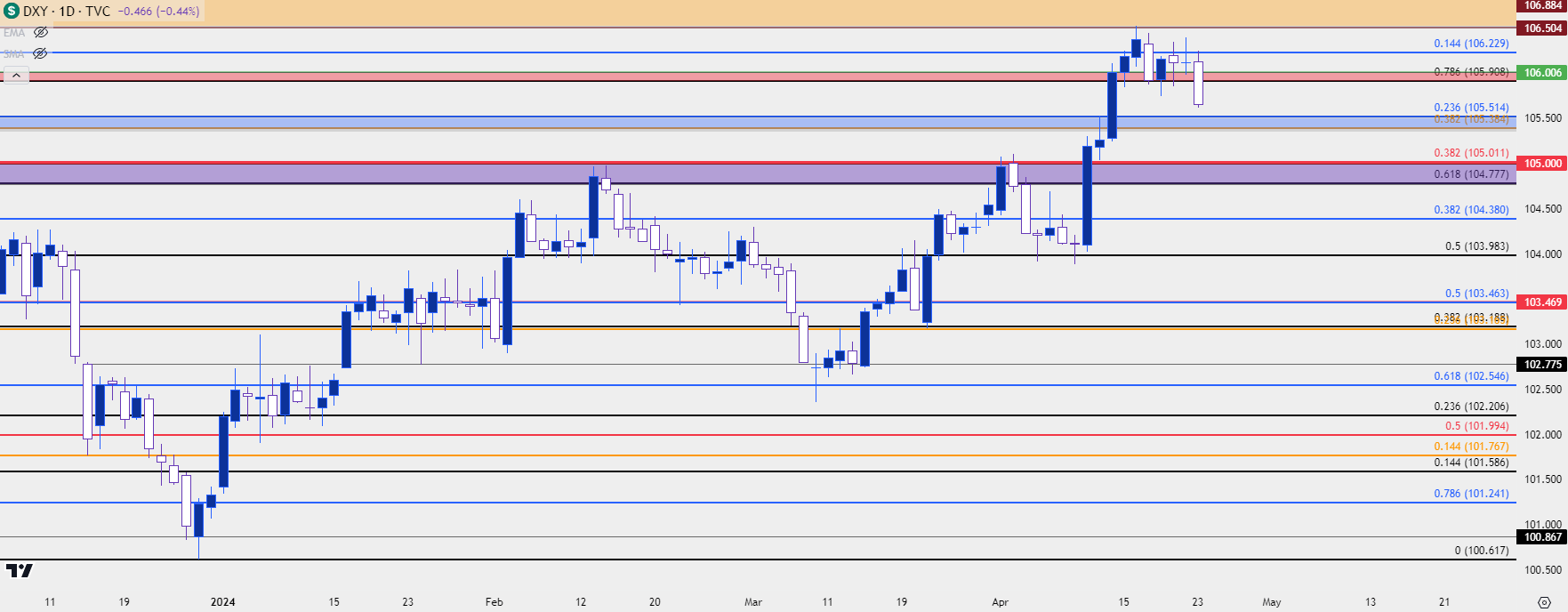This screenshot has width=1568, height=612.
Task: Click the 102.000 price axis tick
Action: (x=1542, y=435)
